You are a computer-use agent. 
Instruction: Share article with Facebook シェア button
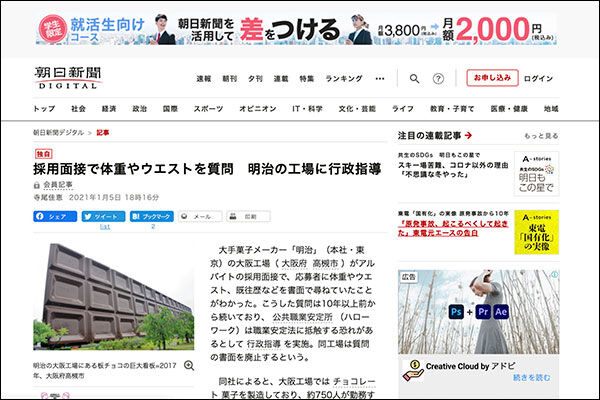click(55, 217)
